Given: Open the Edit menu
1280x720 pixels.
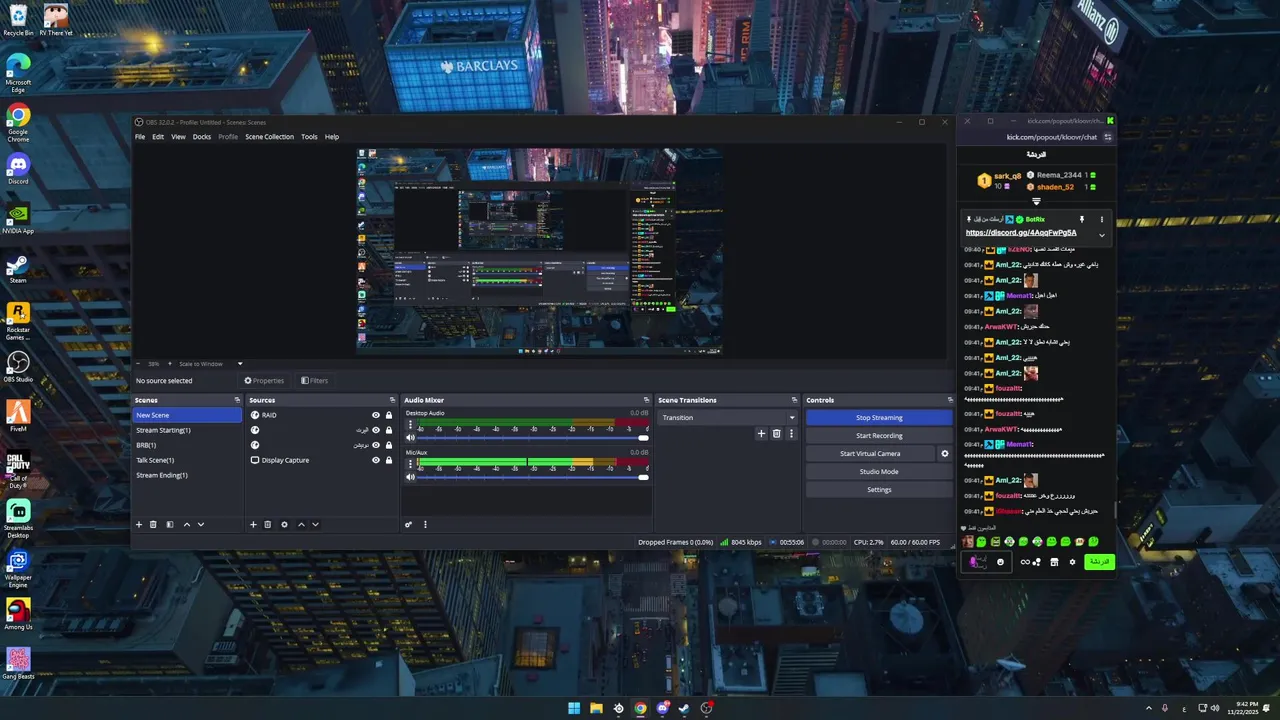Looking at the screenshot, I should (158, 137).
